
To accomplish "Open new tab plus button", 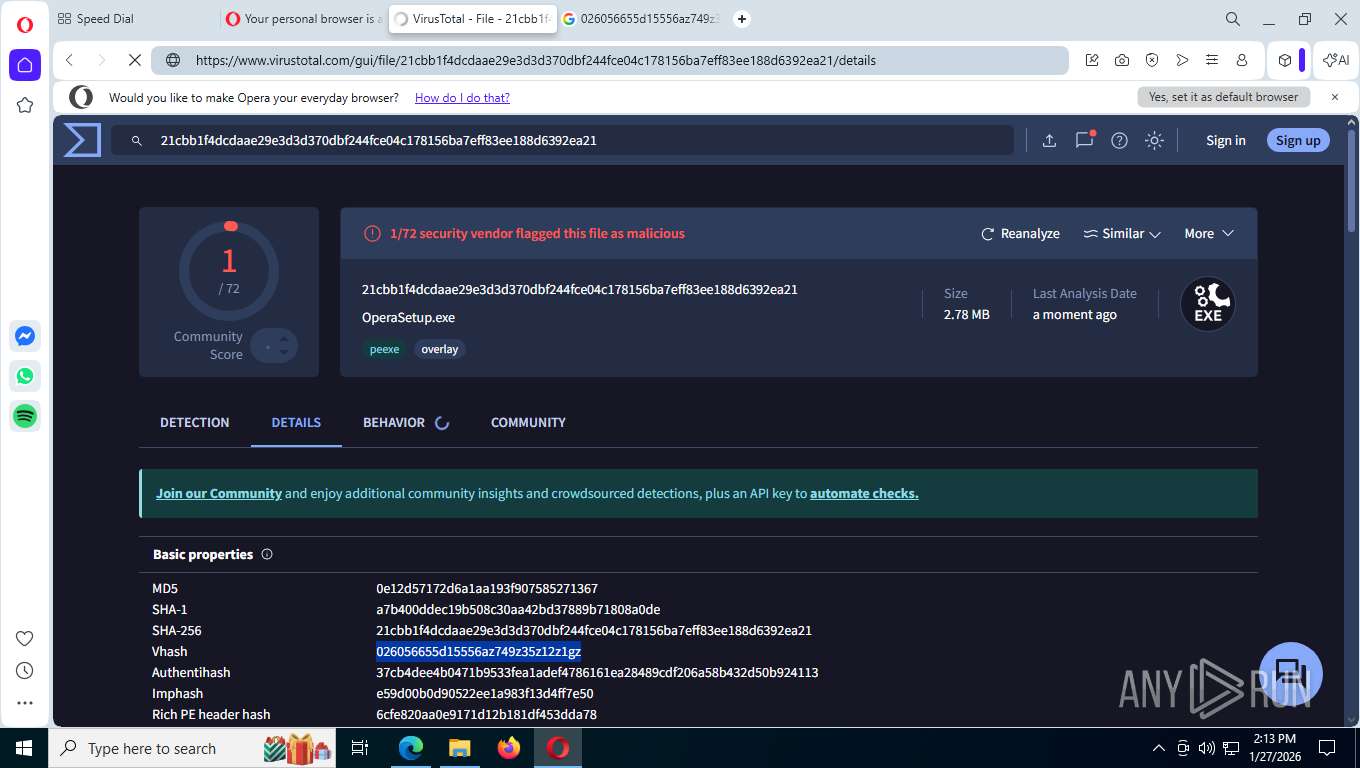I will pyautogui.click(x=742, y=19).
